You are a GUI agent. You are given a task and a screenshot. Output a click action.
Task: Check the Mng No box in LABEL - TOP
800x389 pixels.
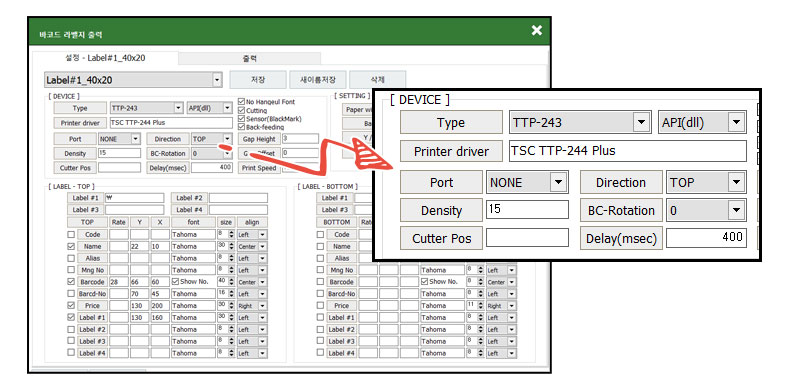[71, 270]
